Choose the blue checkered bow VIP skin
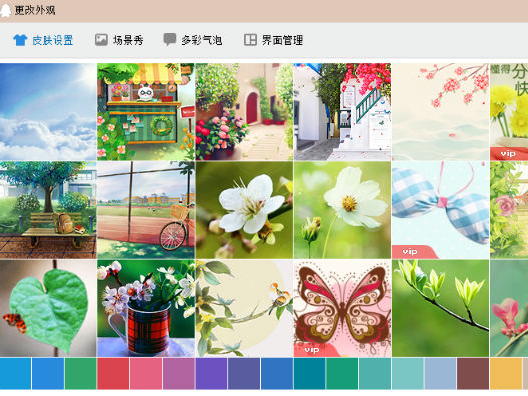Image resolution: width=528 pixels, height=396 pixels. (x=440, y=210)
